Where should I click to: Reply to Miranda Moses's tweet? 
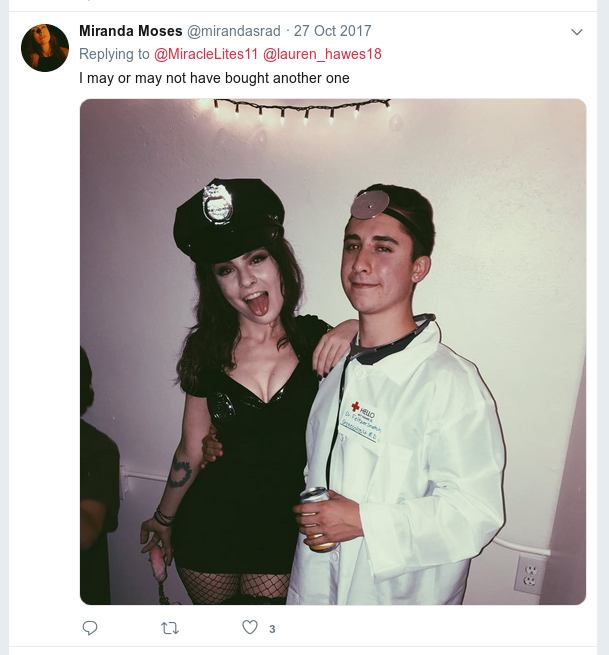(x=90, y=628)
